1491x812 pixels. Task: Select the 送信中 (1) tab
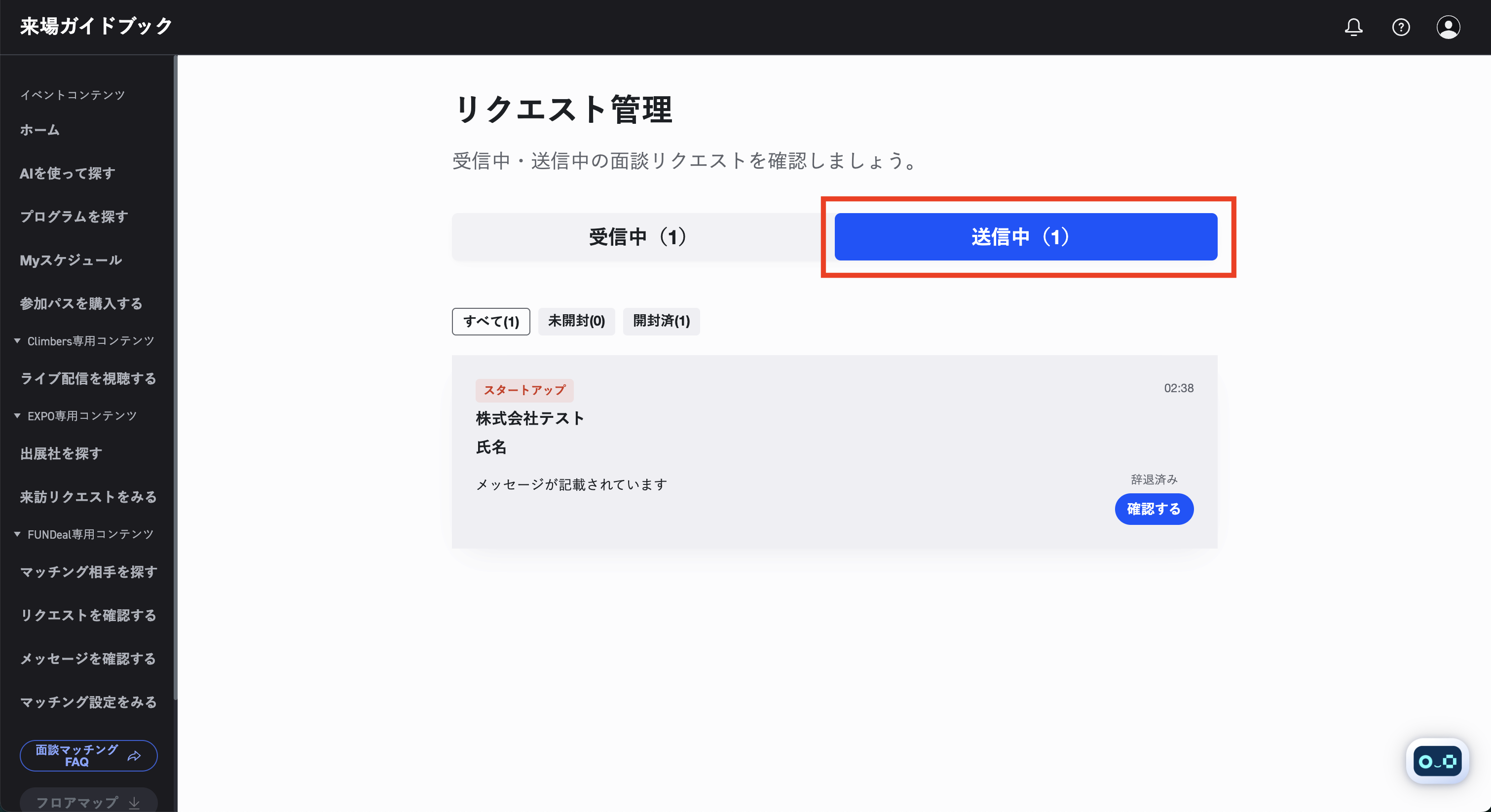pyautogui.click(x=1026, y=237)
